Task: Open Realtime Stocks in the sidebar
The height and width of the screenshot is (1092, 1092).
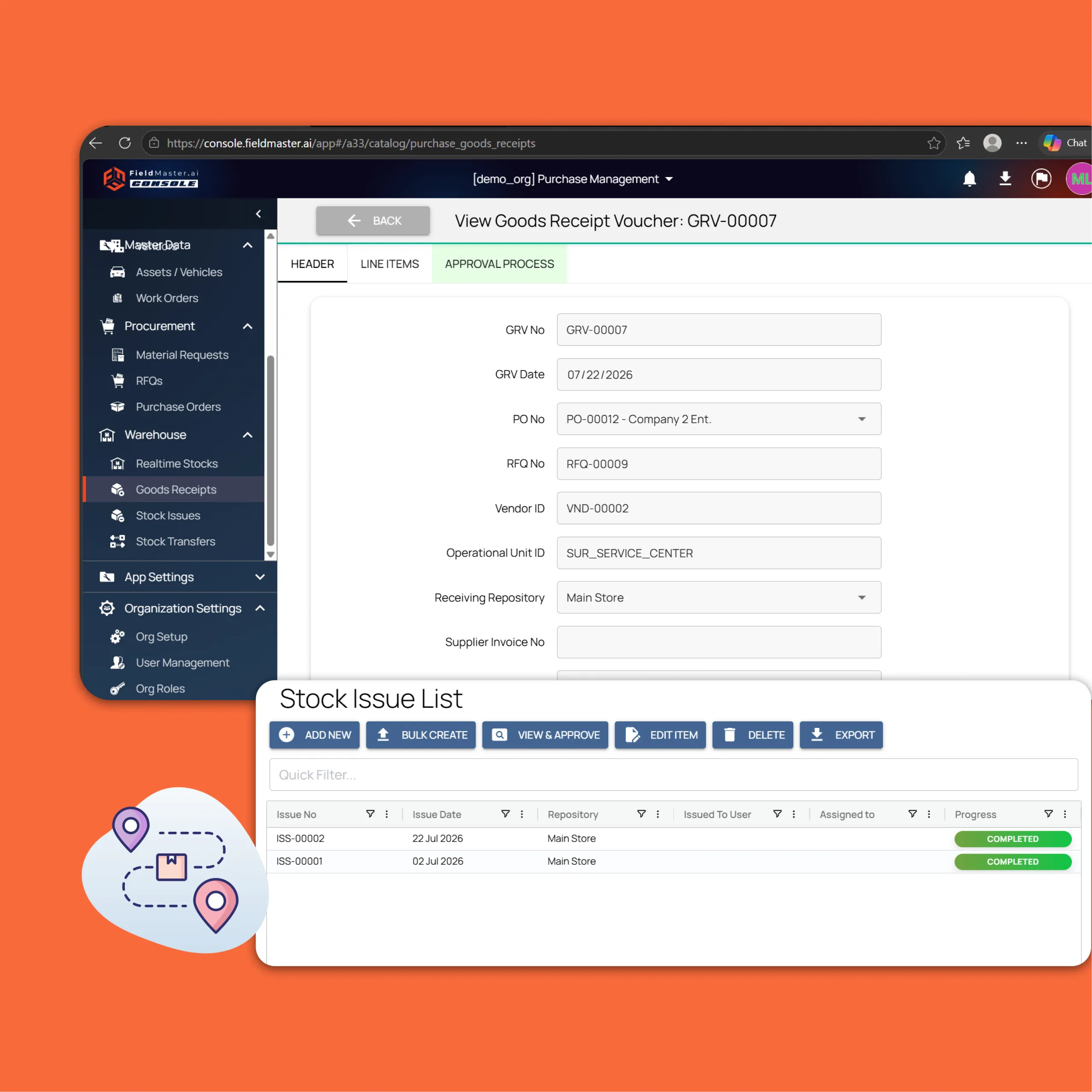Action: pos(174,463)
